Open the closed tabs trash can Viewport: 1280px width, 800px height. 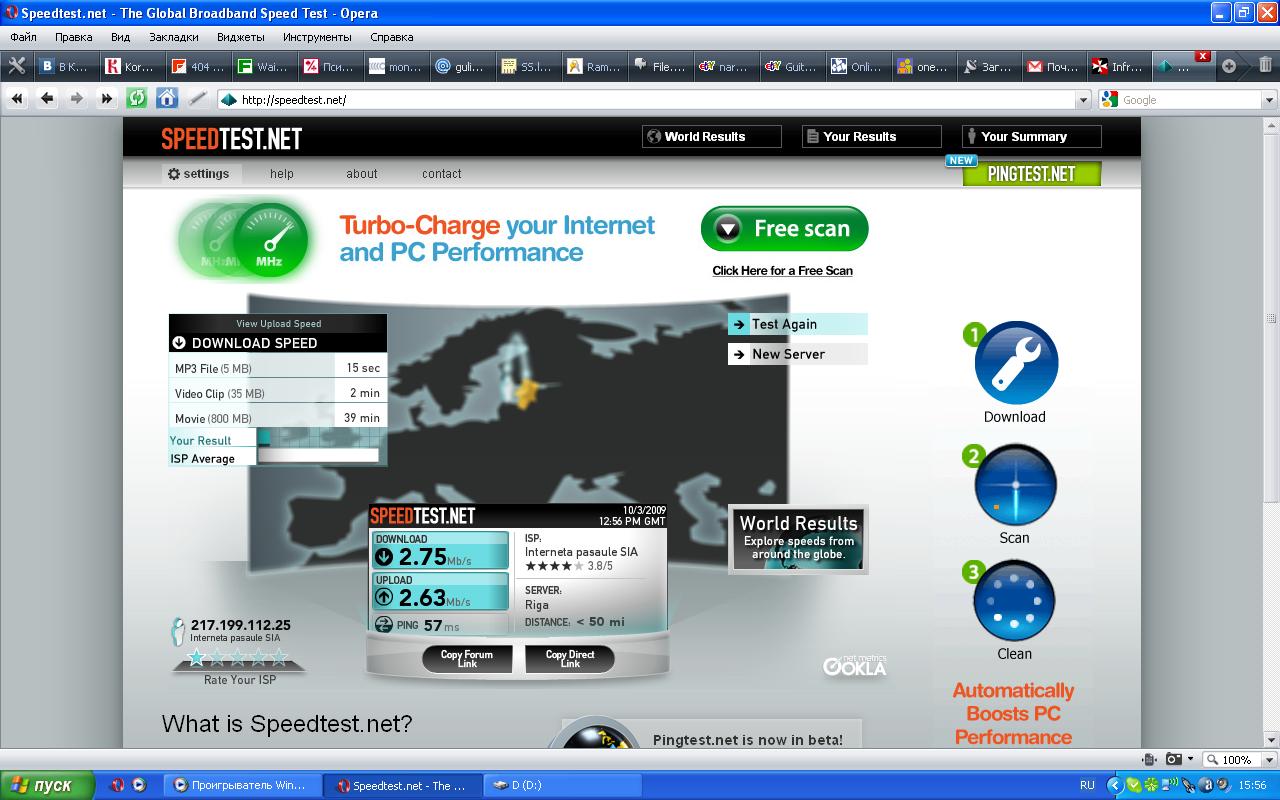1265,65
